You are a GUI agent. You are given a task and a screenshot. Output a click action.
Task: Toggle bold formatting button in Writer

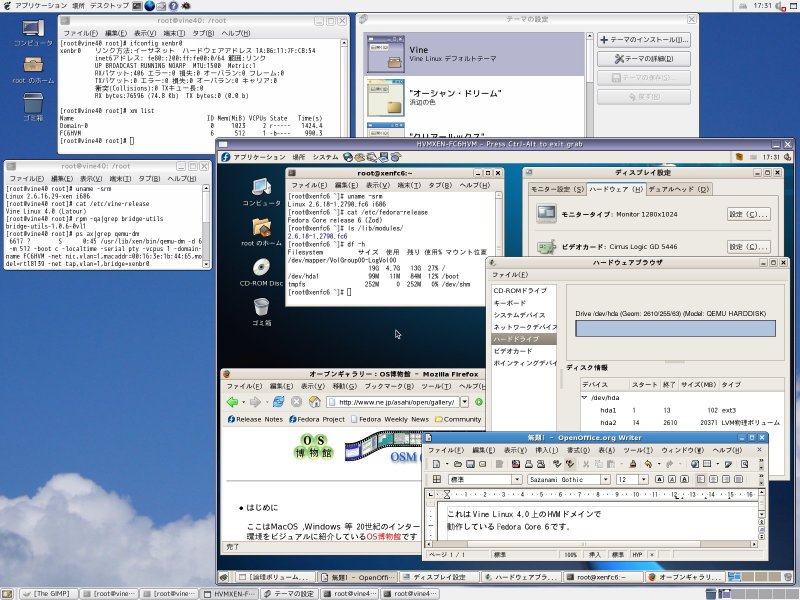click(x=660, y=480)
